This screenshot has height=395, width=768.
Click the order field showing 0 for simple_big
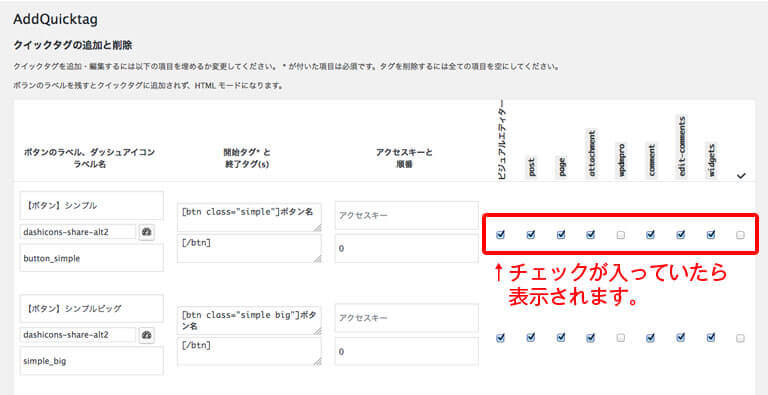tap(407, 351)
